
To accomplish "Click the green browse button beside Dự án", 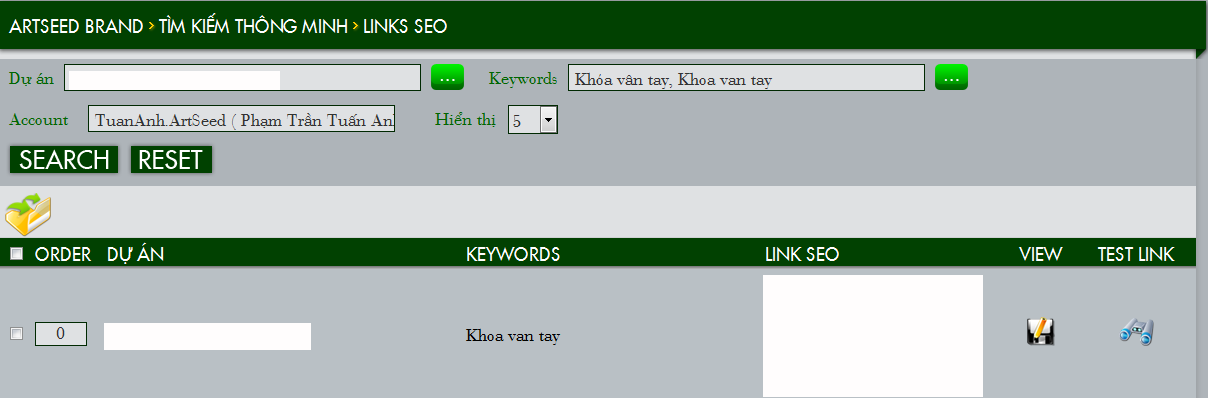I will [x=447, y=77].
